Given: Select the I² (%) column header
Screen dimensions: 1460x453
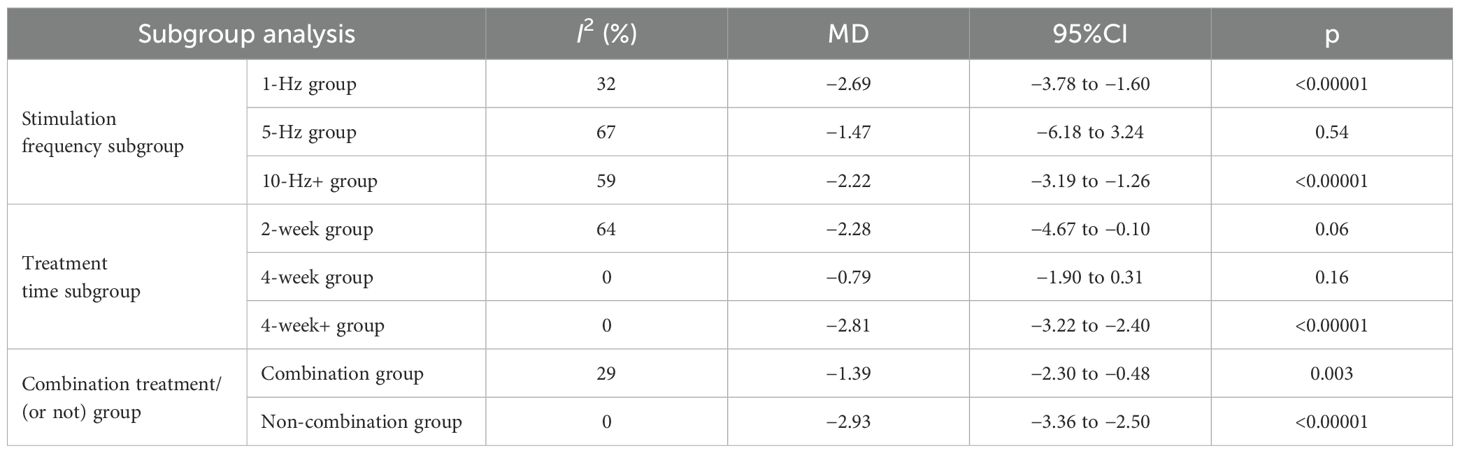Looking at the screenshot, I should click(x=607, y=32).
